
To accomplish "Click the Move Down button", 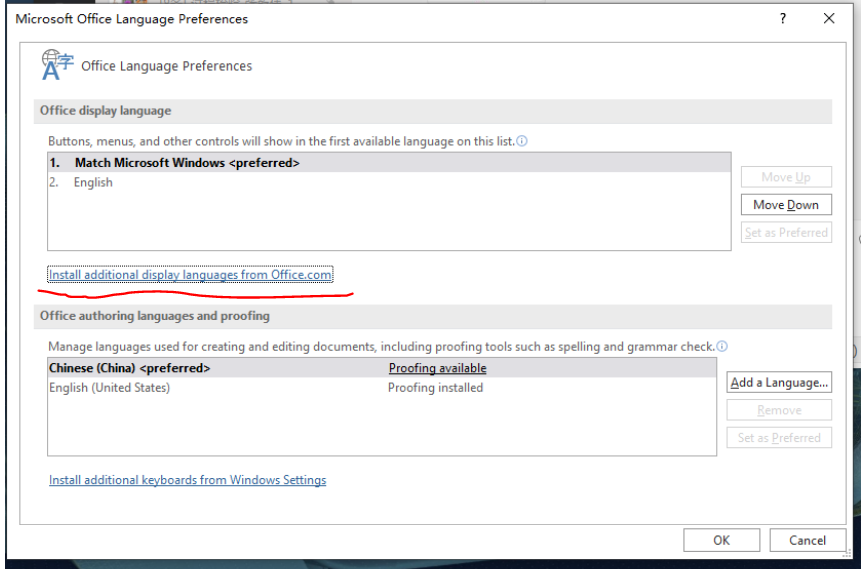I will coord(786,205).
